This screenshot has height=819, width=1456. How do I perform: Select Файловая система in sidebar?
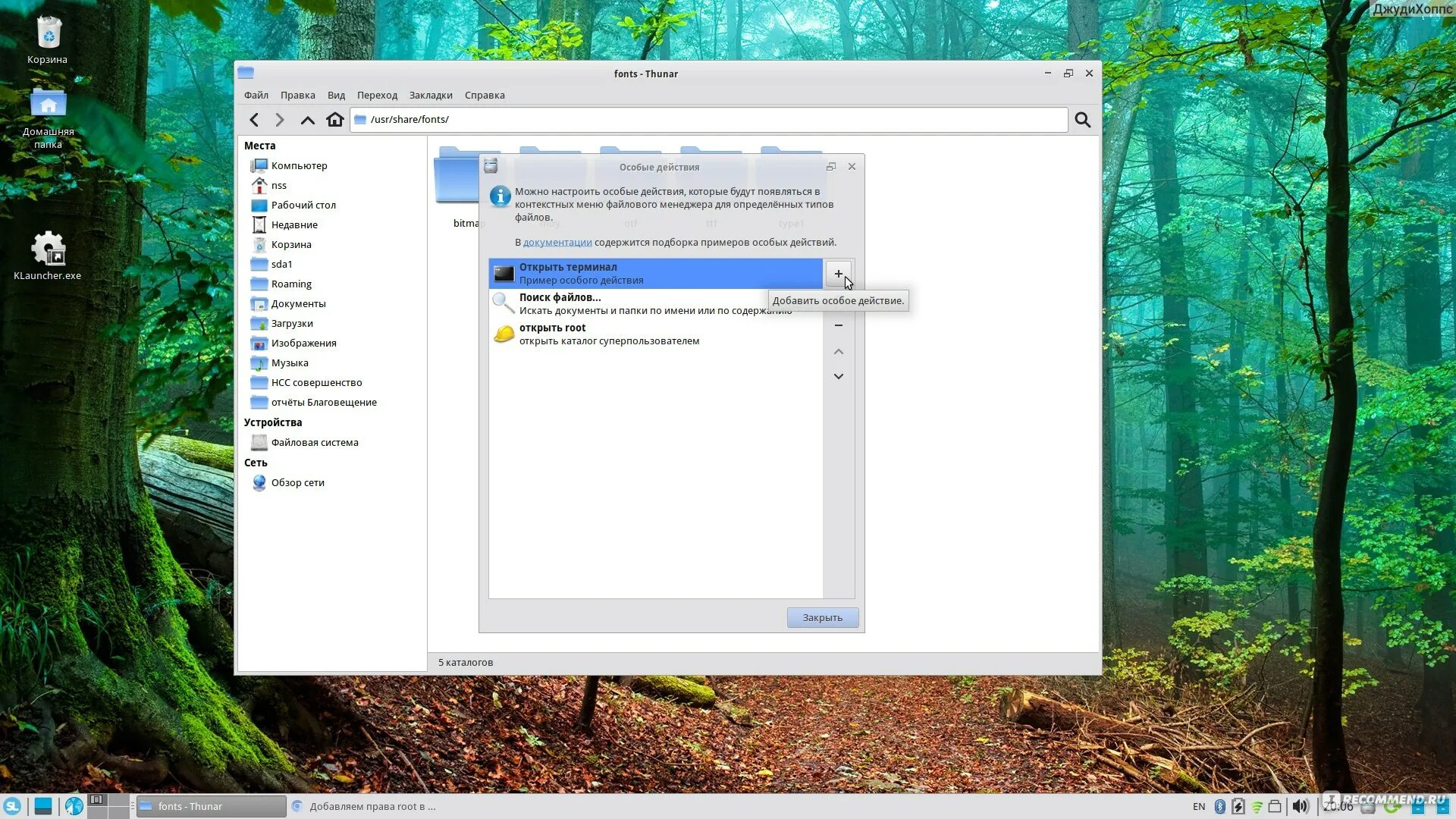[314, 443]
